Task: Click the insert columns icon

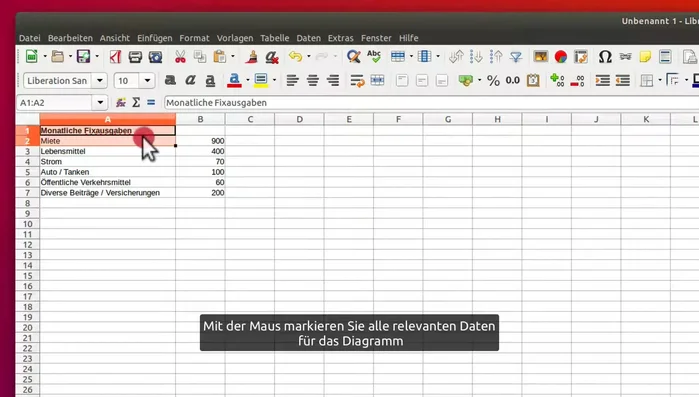Action: point(424,56)
